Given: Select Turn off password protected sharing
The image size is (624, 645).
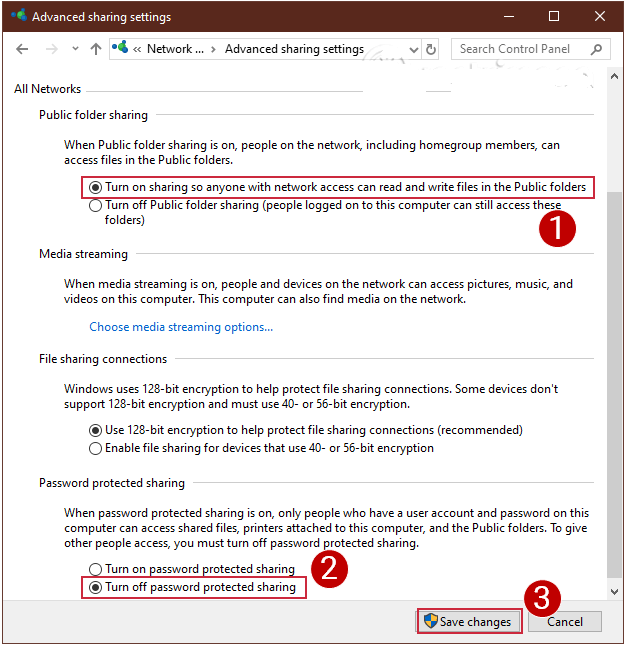Looking at the screenshot, I should click(193, 587).
